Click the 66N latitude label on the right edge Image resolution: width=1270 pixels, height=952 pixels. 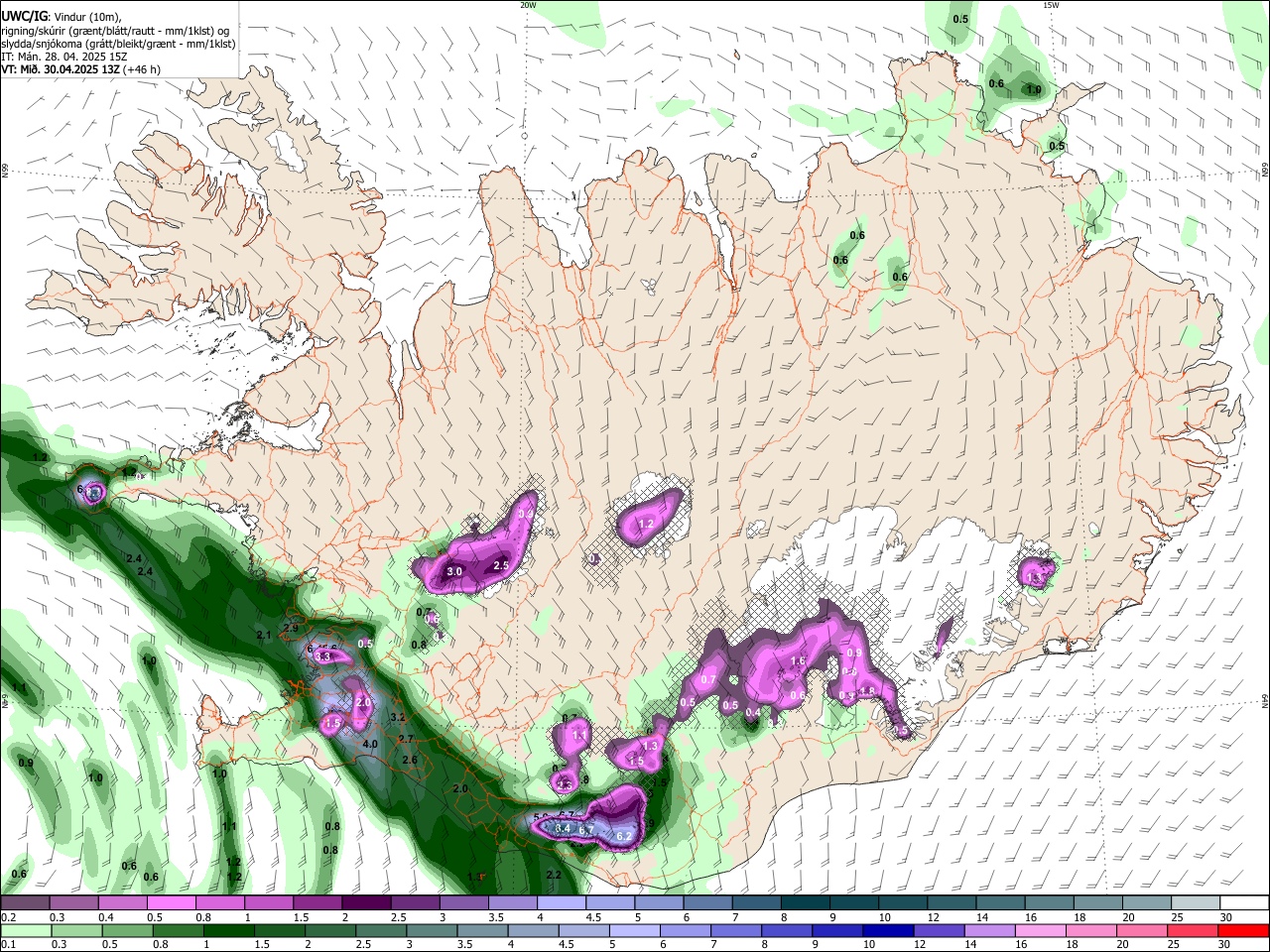(1265, 172)
